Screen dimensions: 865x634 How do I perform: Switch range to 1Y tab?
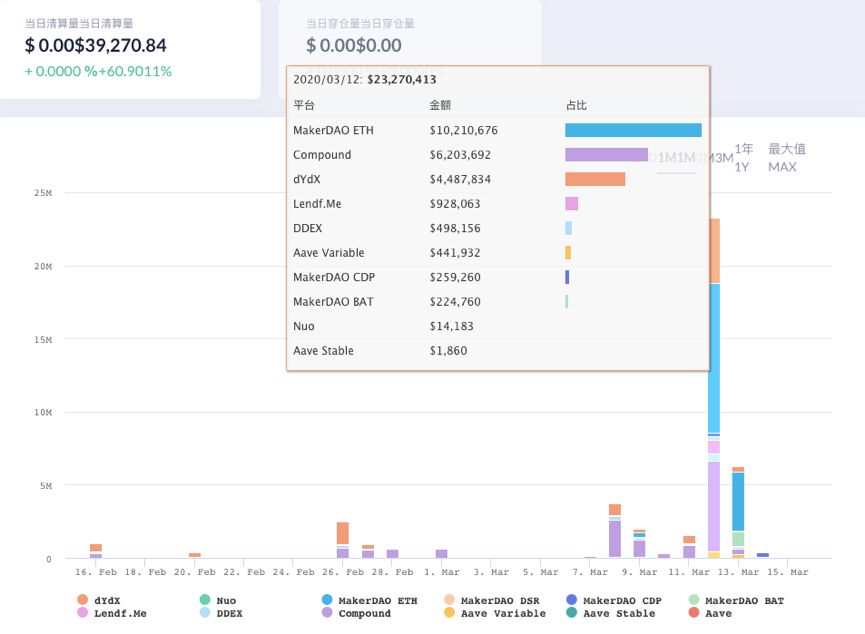tap(743, 157)
